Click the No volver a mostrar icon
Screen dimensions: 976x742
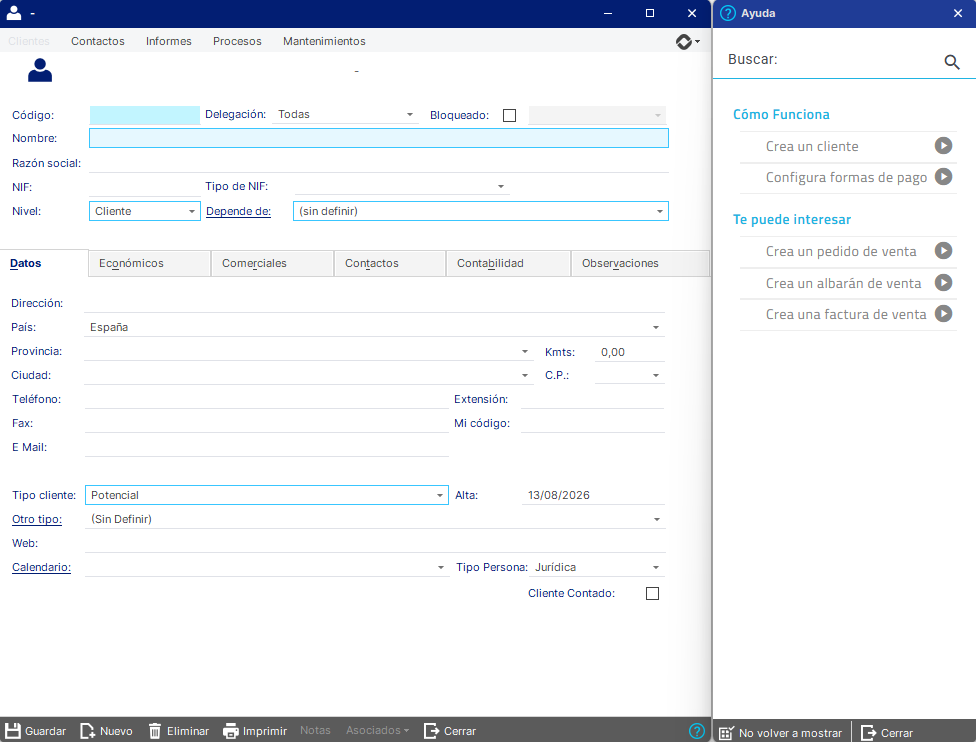coord(726,733)
